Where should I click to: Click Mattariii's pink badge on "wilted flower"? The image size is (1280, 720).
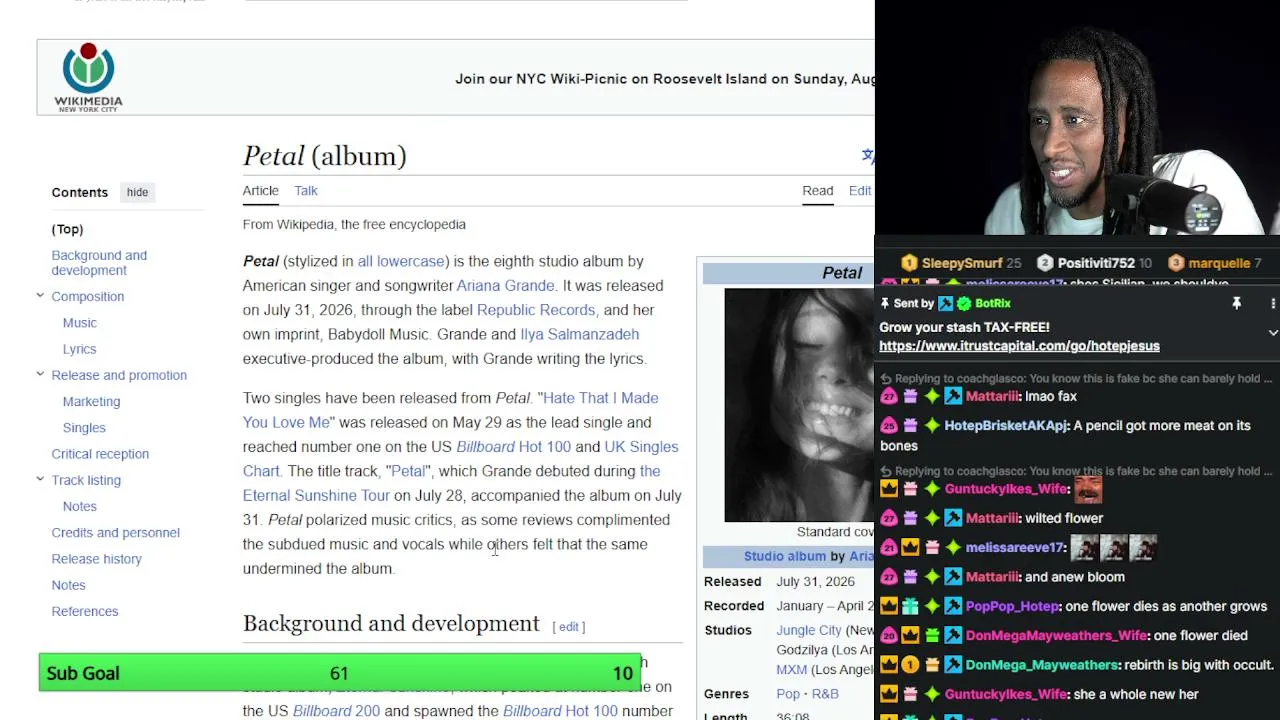(x=888, y=518)
